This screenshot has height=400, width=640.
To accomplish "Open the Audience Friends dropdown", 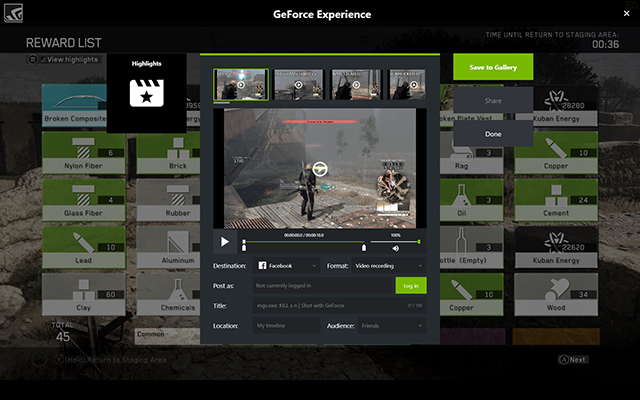I will point(392,326).
